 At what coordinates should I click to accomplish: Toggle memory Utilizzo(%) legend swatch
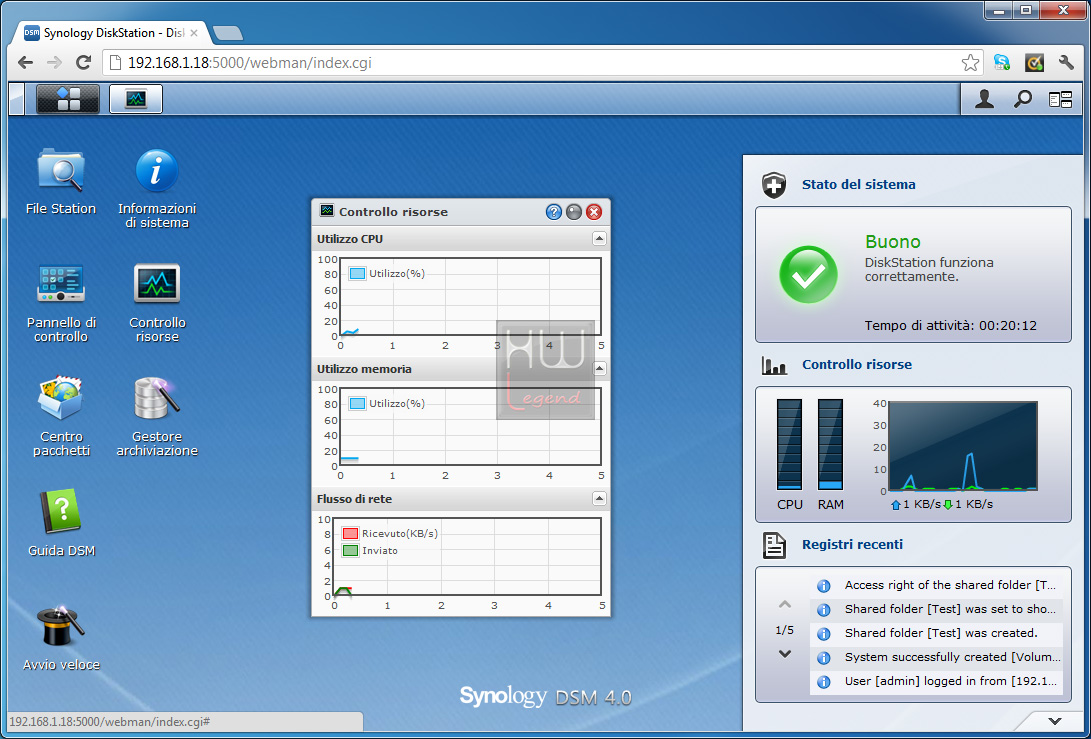(x=357, y=404)
